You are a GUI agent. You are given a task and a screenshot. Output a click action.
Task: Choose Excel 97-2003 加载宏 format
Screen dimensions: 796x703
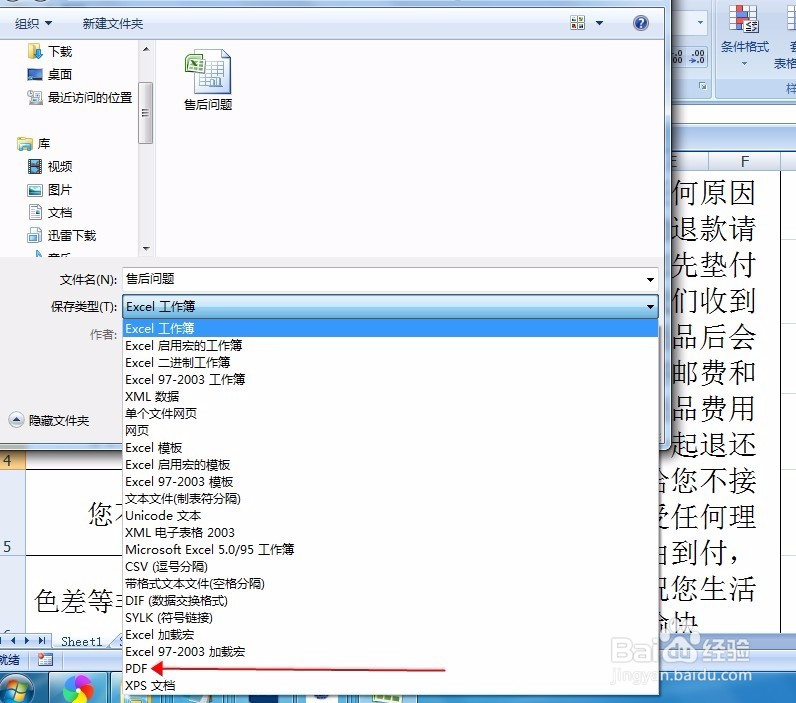tap(390, 652)
